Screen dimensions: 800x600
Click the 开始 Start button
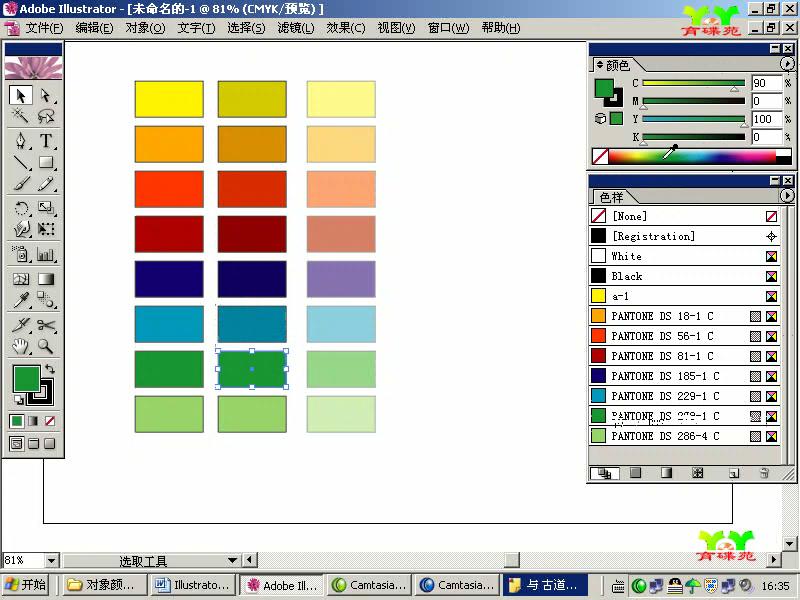(26, 585)
